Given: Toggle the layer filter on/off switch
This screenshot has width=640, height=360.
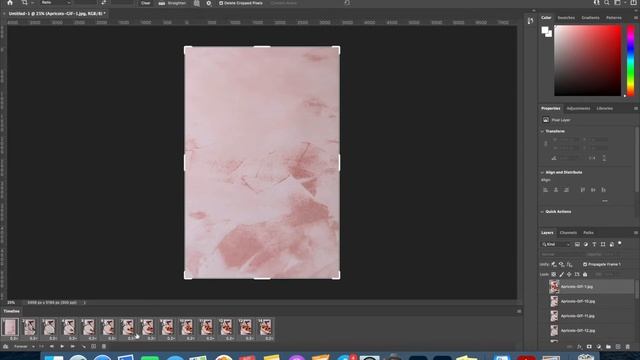Looking at the screenshot, I should click(x=620, y=244).
